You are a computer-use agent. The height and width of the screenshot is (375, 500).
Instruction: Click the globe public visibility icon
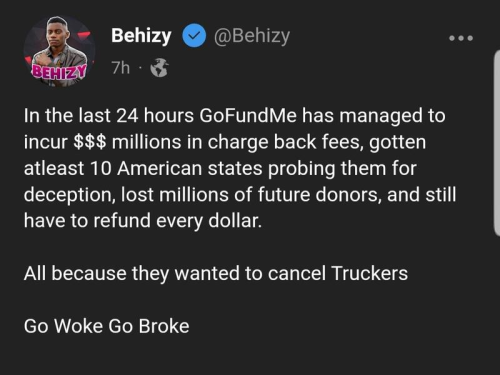coord(159,68)
